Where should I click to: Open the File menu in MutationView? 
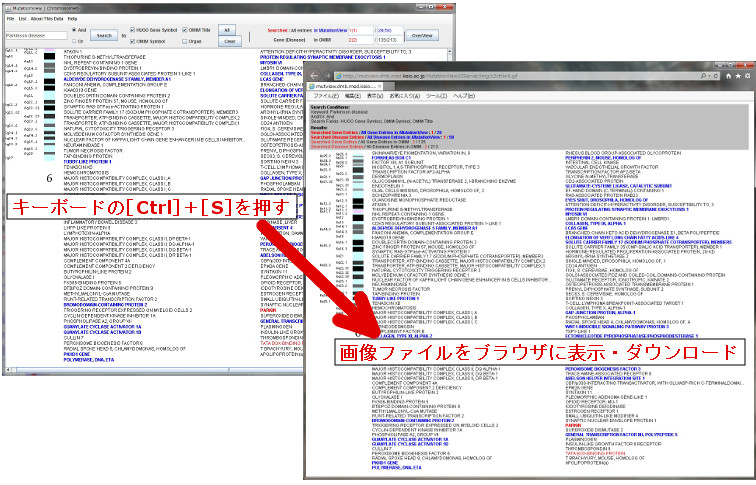pos(10,18)
